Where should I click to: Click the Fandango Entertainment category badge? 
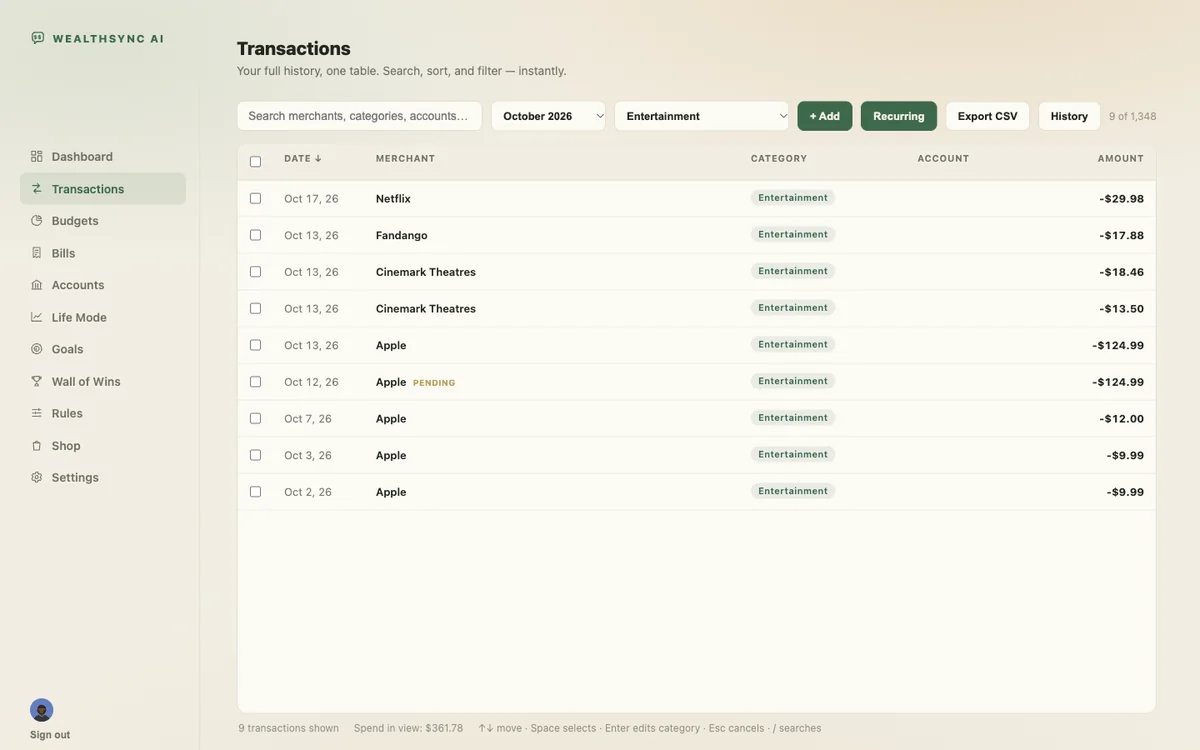coord(793,235)
